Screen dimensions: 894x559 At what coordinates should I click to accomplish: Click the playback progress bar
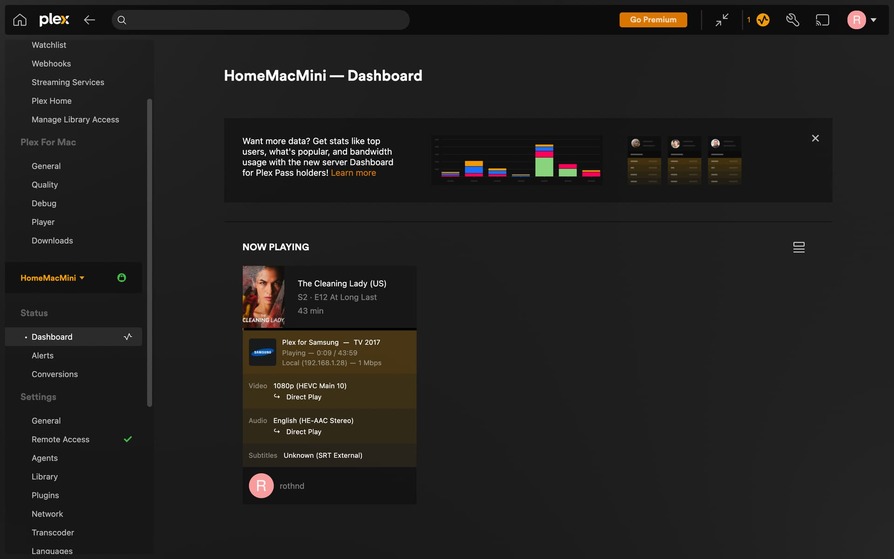click(330, 329)
